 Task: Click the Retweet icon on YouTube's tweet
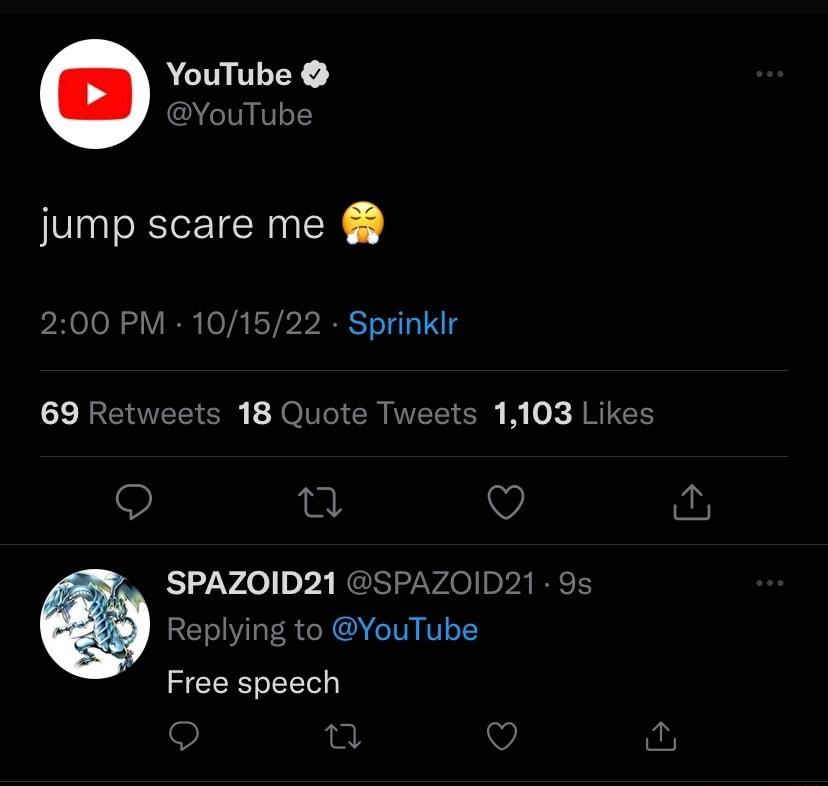pyautogui.click(x=320, y=503)
